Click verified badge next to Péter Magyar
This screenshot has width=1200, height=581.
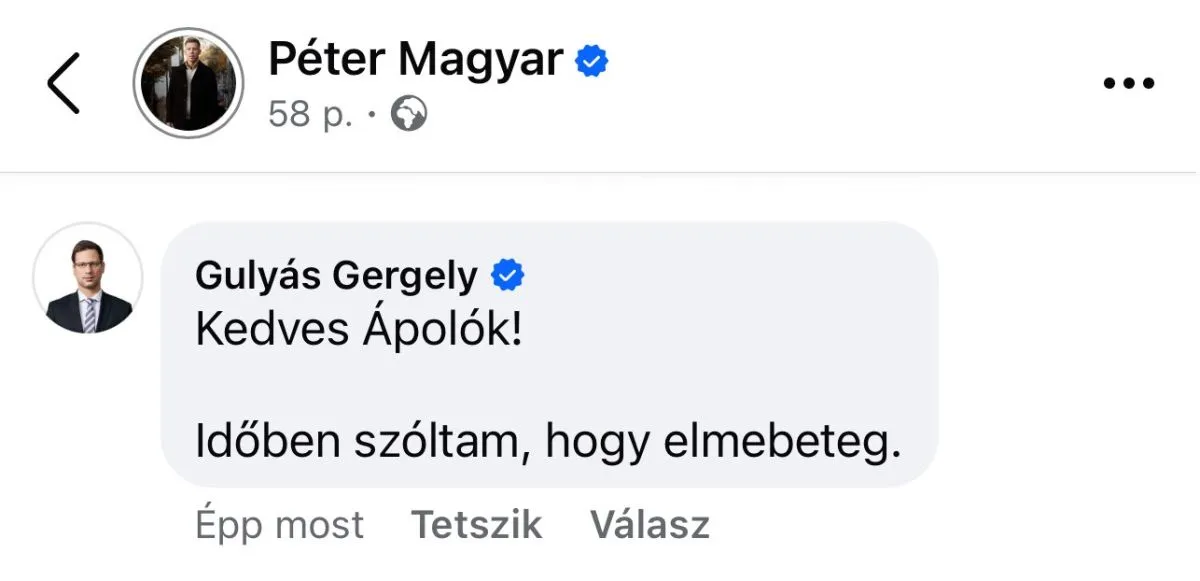(592, 62)
